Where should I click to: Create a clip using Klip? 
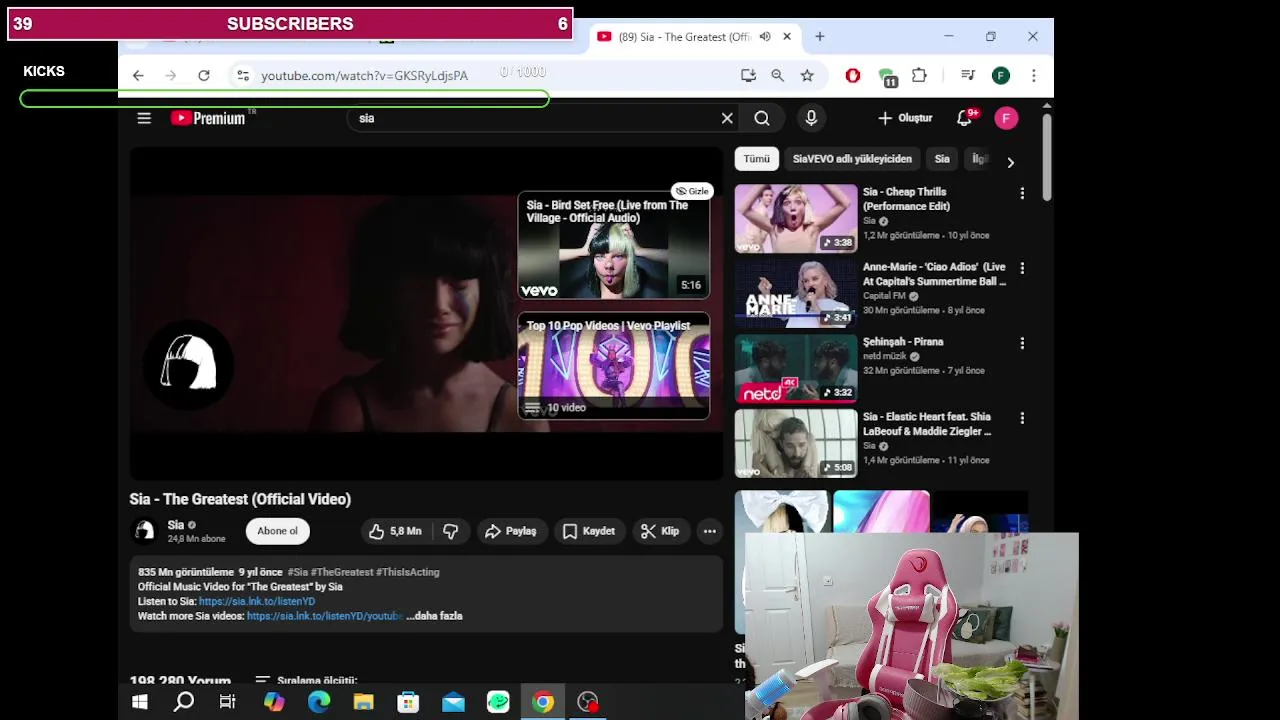pos(660,531)
